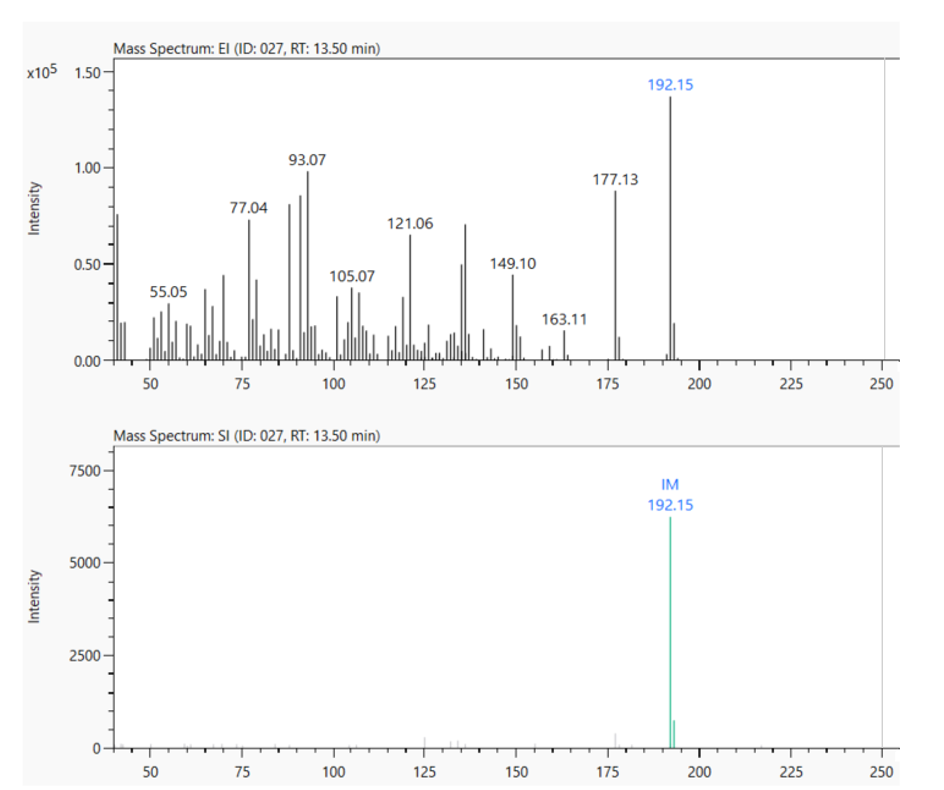The height and width of the screenshot is (790, 944).
Task: Click the 93.07 peak label
Action: coord(307,160)
